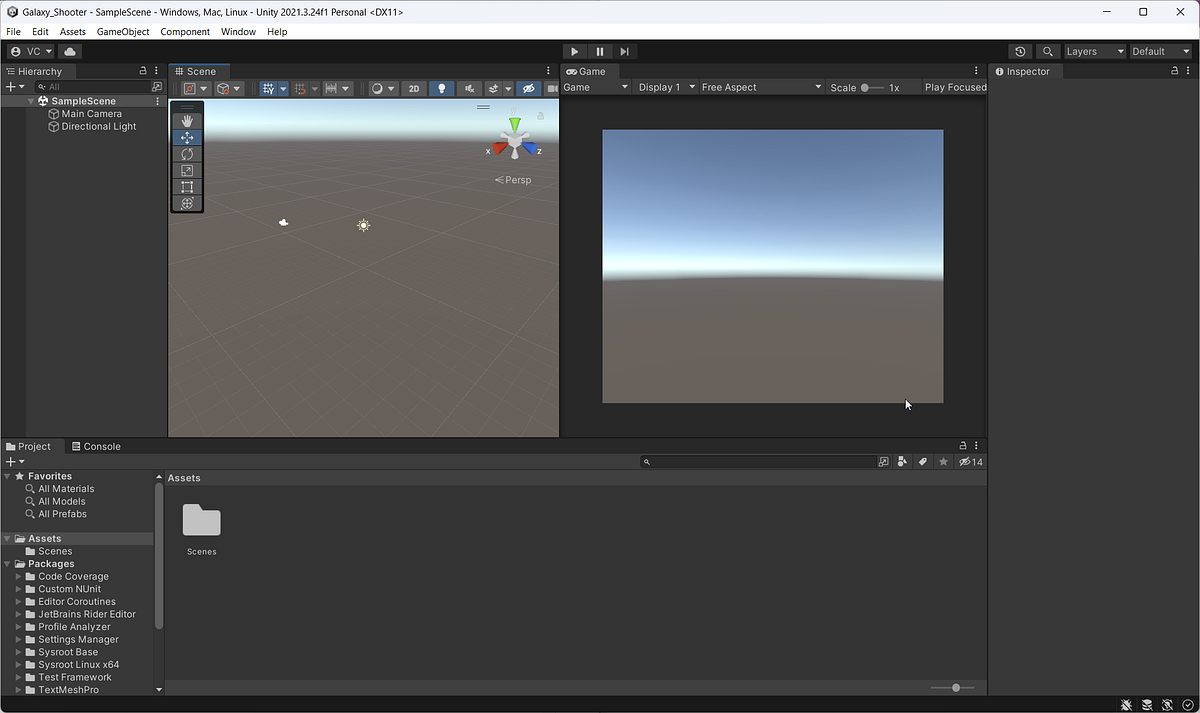Expand the Code Coverage package entry
Screen dimensions: 1200x713
[18, 576]
